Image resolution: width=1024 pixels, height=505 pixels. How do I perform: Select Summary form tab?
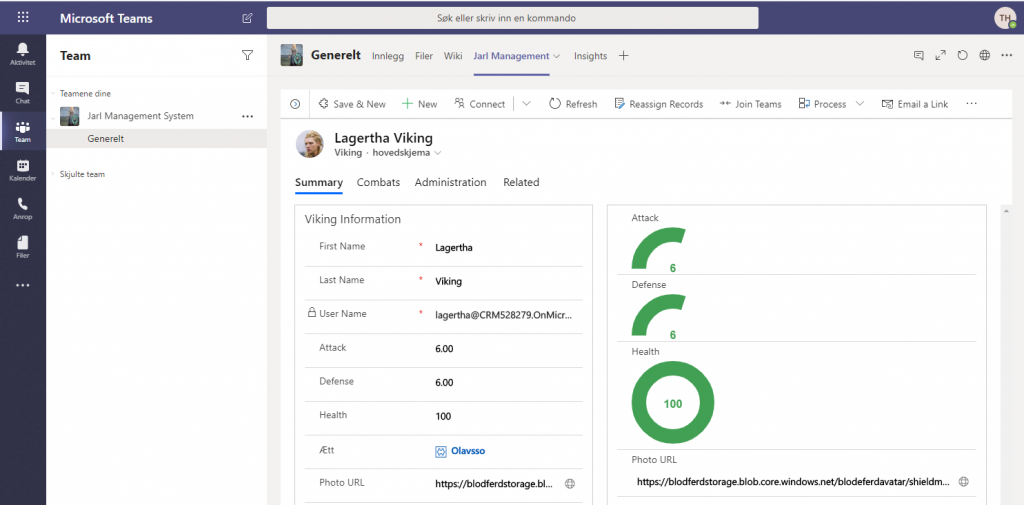pyautogui.click(x=319, y=183)
